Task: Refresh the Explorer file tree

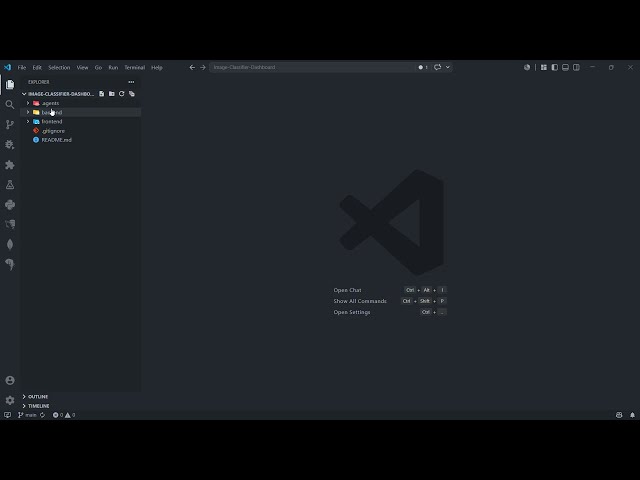Action: [122, 94]
